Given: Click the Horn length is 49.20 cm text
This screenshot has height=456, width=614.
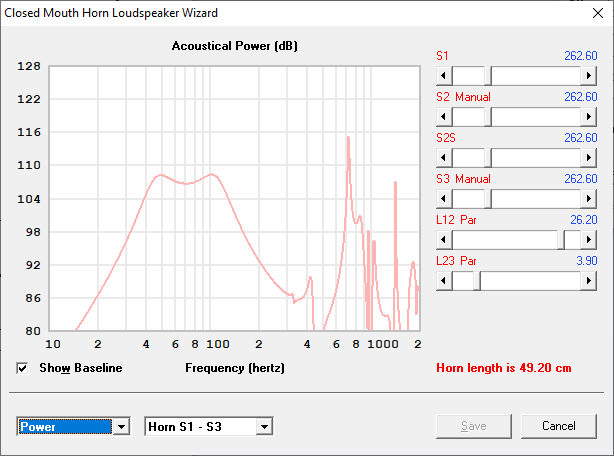Looking at the screenshot, I should coord(504,368).
